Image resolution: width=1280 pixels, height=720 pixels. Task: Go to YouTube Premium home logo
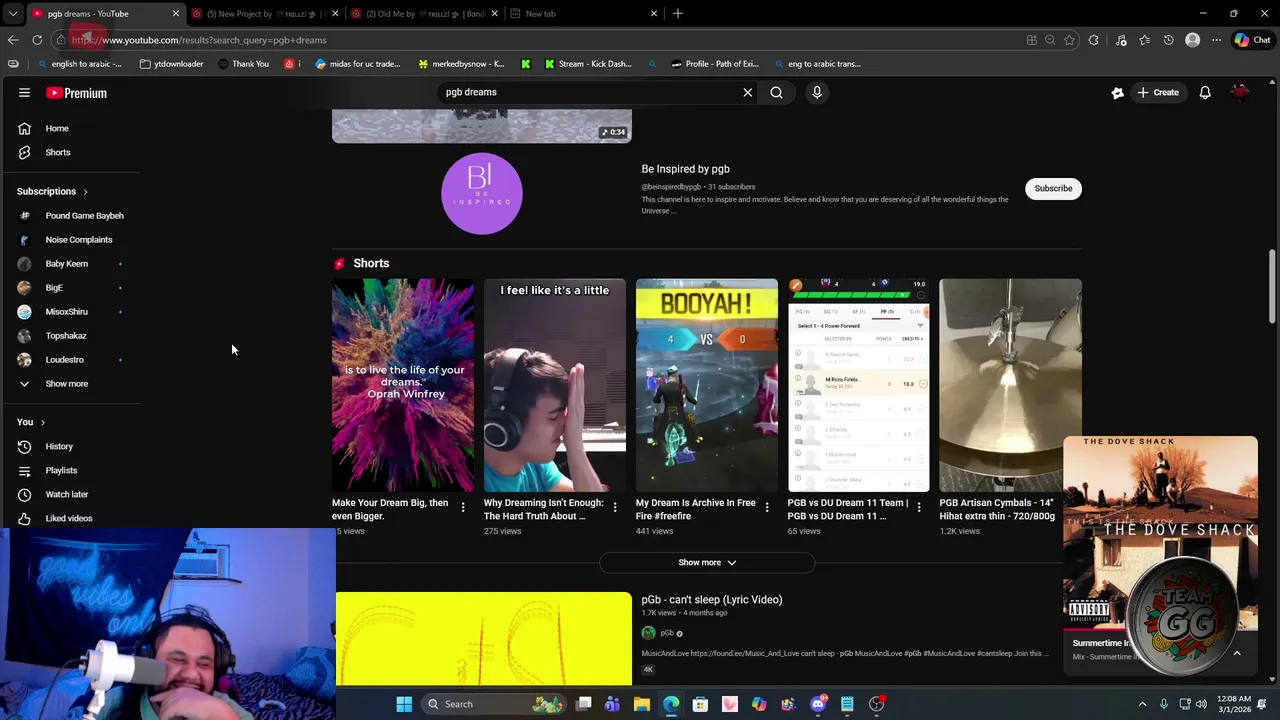[77, 93]
